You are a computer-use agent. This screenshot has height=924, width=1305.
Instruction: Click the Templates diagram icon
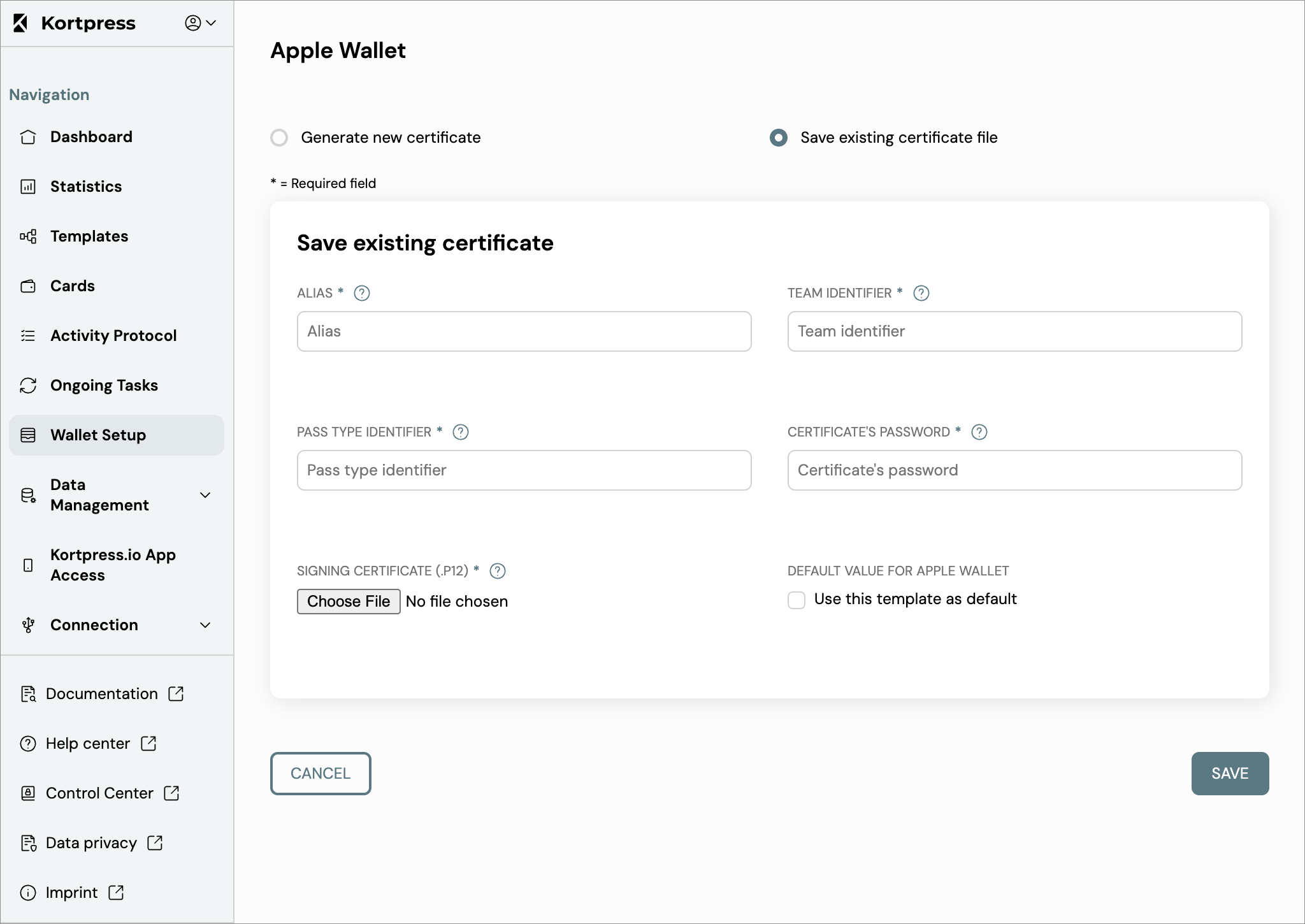[x=28, y=236]
